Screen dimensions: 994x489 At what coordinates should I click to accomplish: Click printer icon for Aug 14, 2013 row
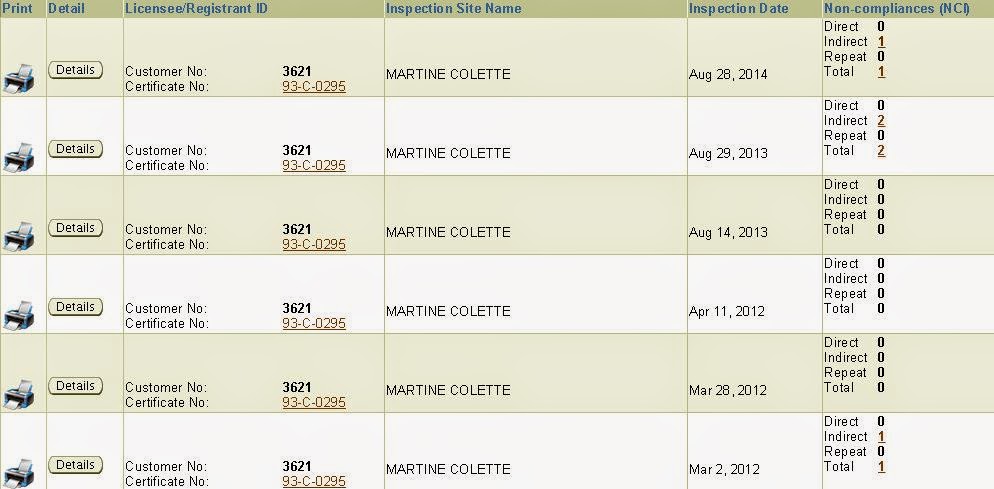click(x=20, y=235)
